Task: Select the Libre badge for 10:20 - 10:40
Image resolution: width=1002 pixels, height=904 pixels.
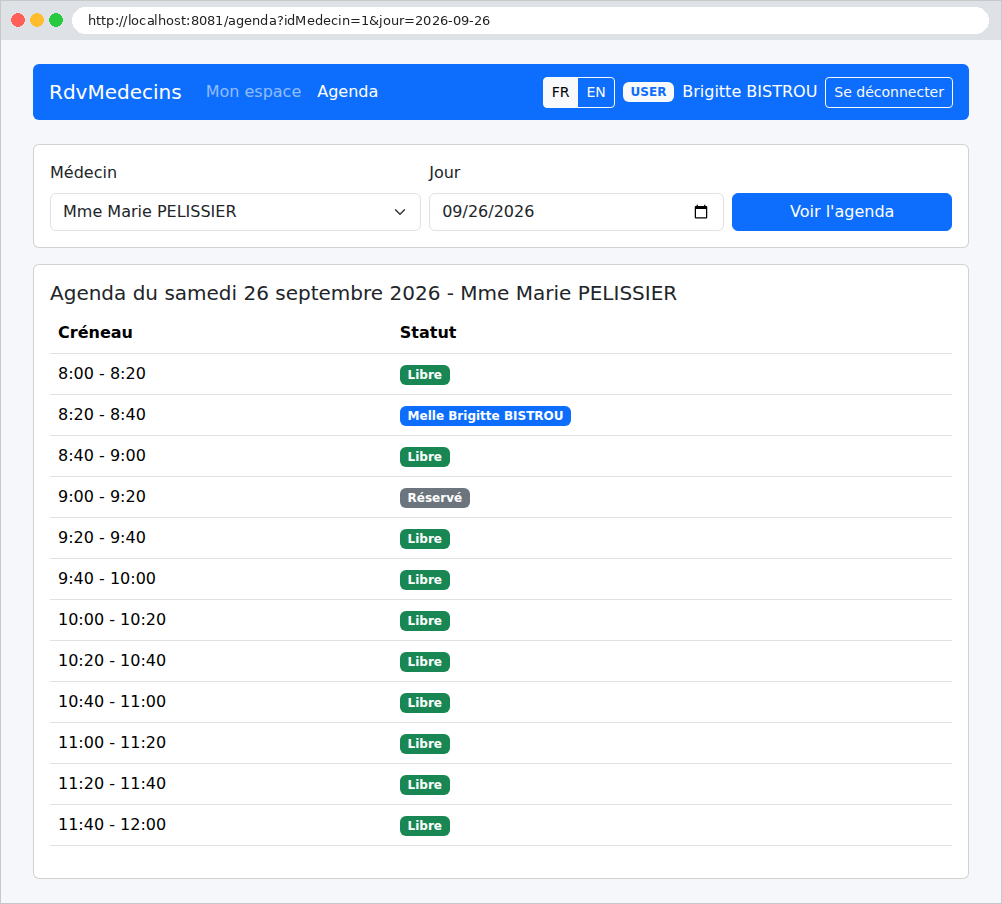Action: [425, 661]
